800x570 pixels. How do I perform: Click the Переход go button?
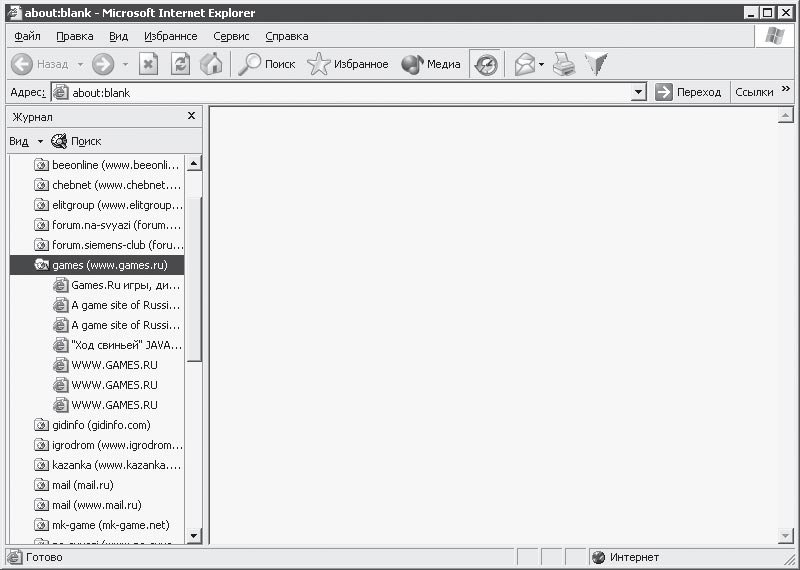point(688,92)
